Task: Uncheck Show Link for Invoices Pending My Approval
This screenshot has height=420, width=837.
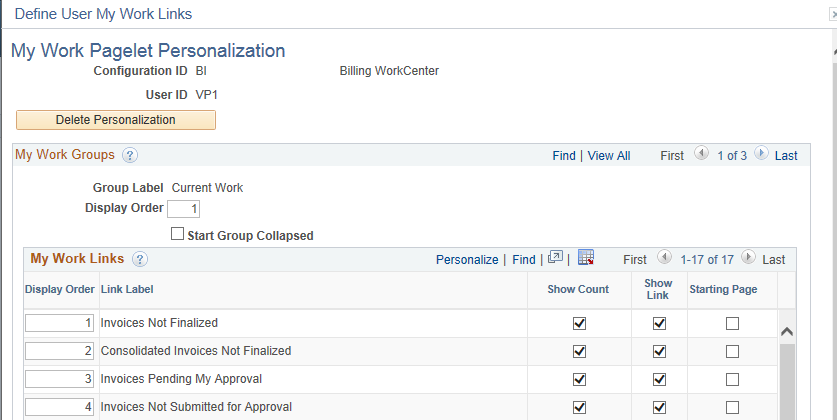Action: 659,379
